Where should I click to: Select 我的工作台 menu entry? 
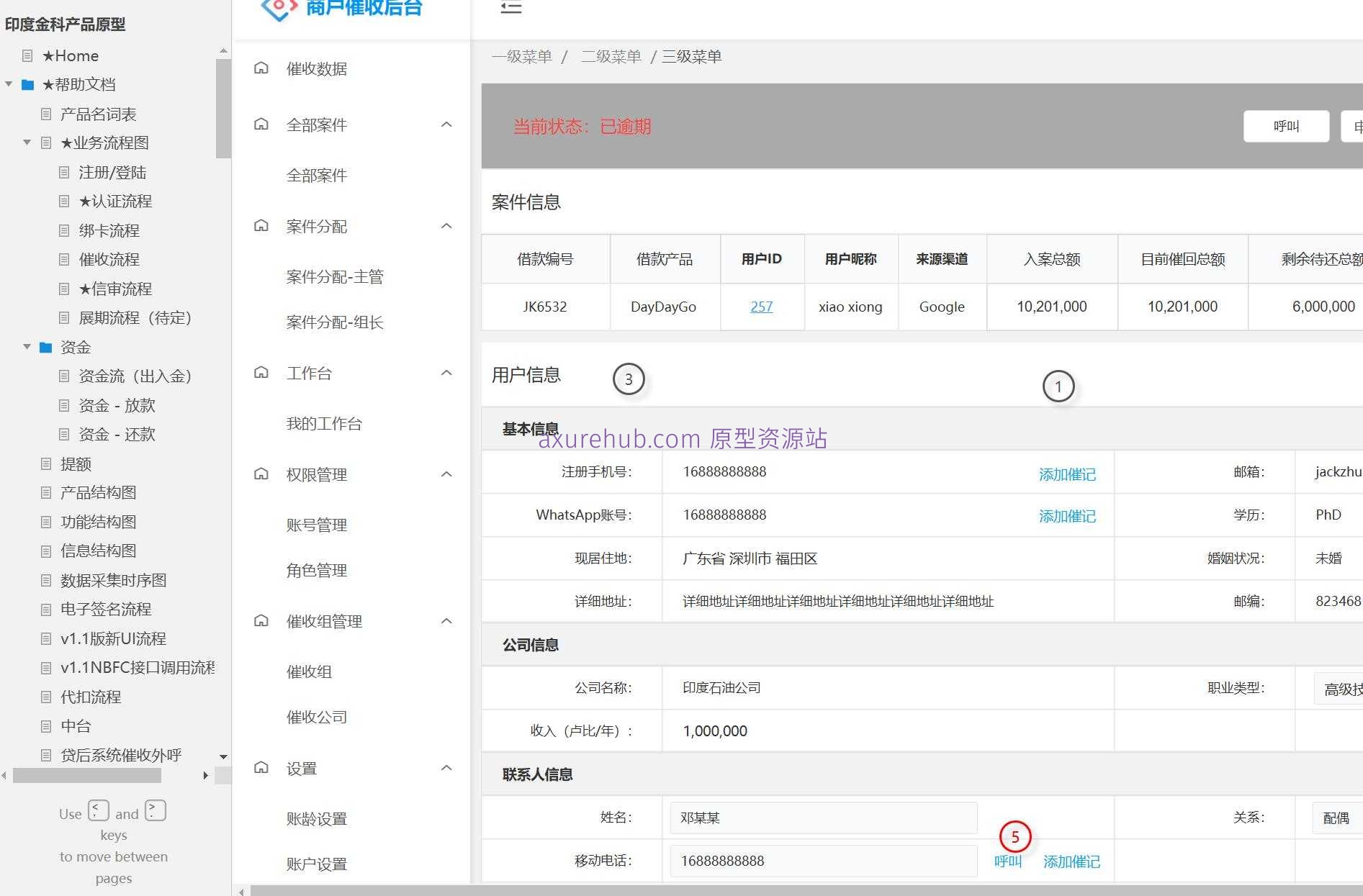click(x=324, y=424)
